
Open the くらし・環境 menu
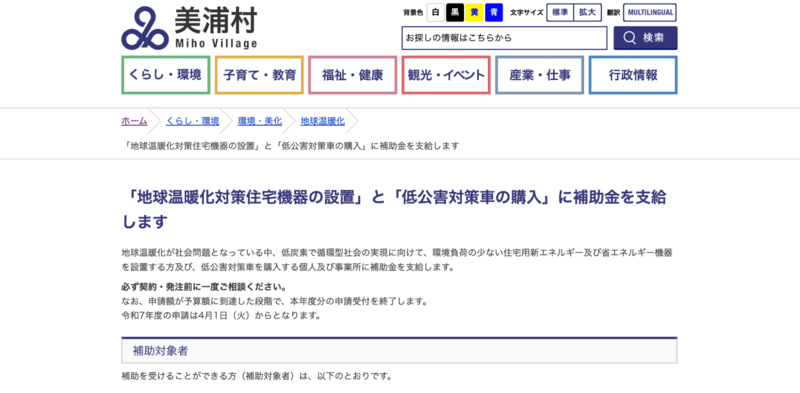[166, 75]
